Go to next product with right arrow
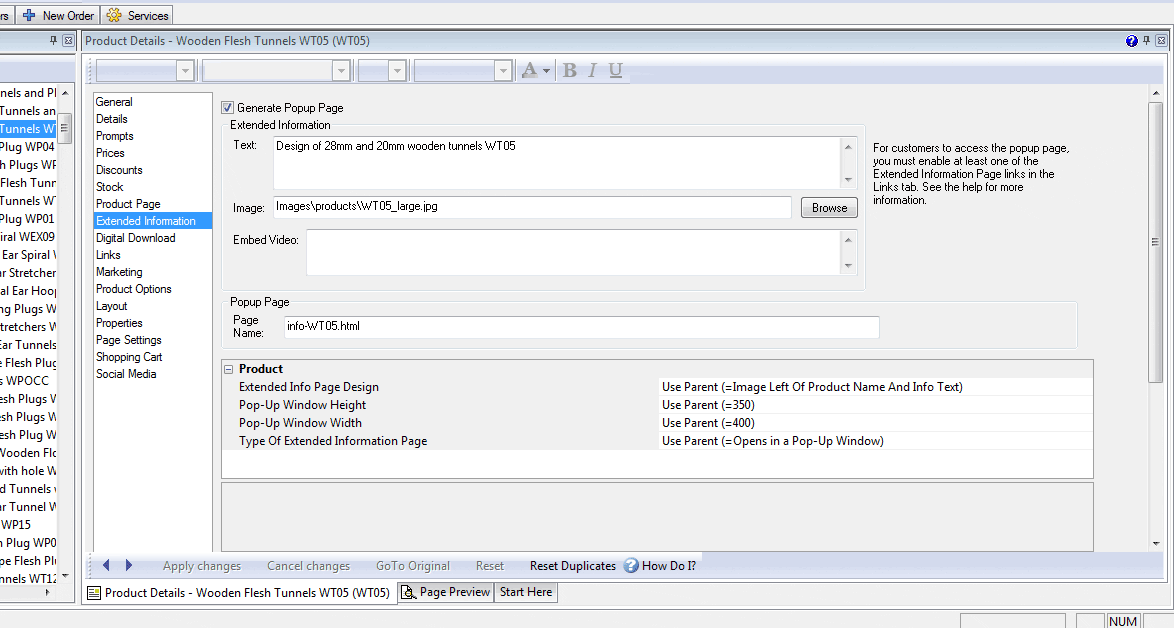 coord(128,566)
